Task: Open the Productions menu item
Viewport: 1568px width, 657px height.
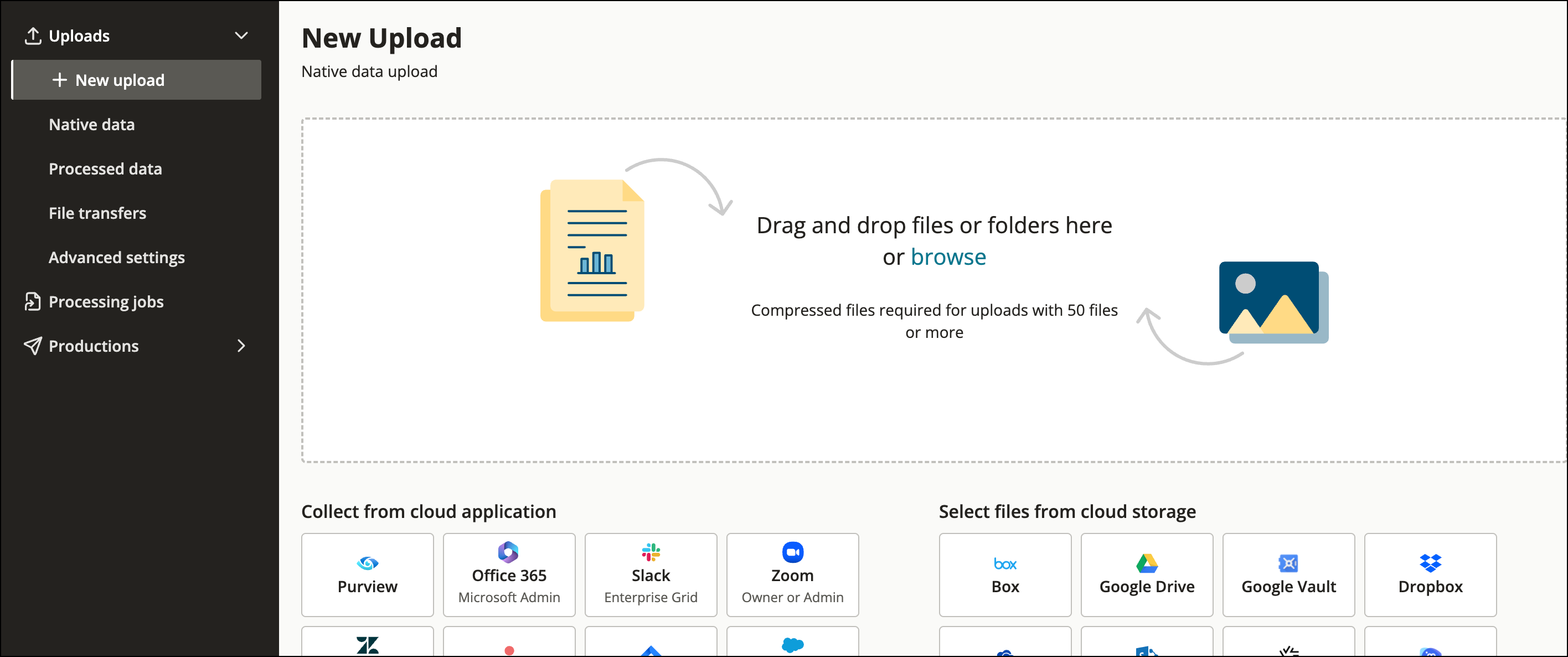Action: 94,346
